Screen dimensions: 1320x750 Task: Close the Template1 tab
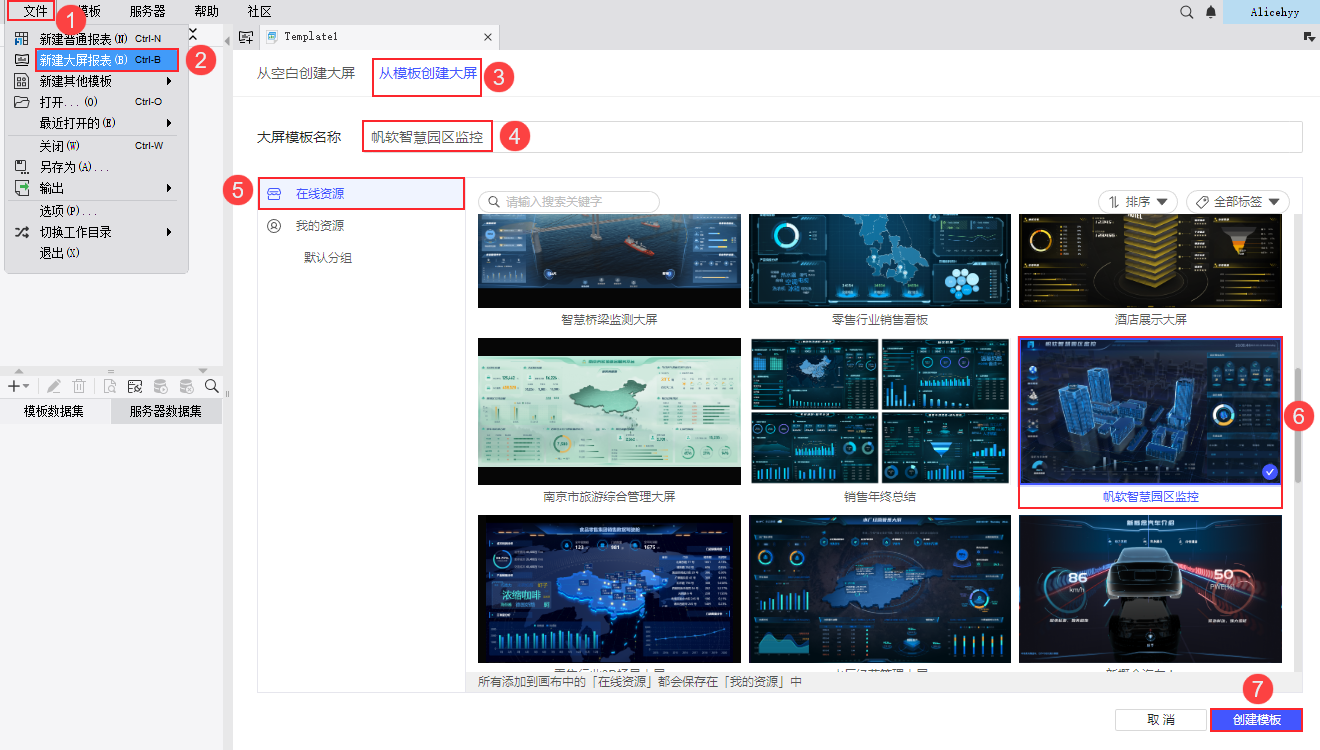click(488, 37)
